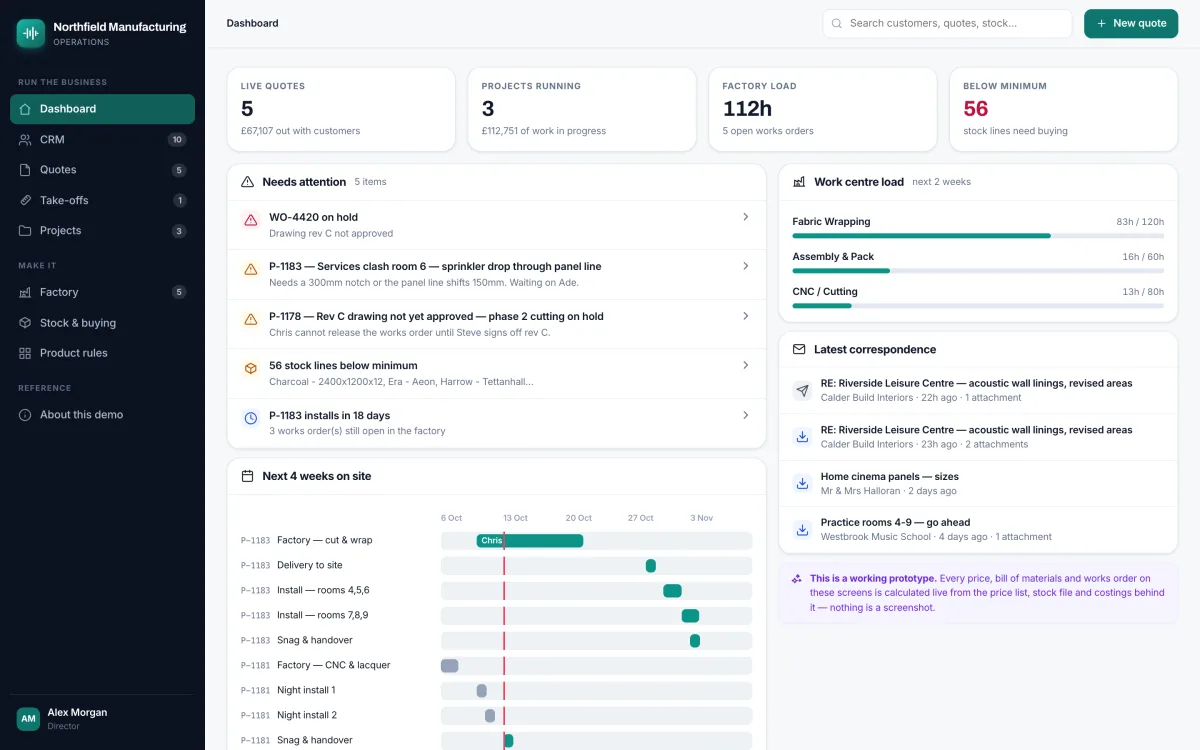Click the Factory count badge 5
This screenshot has width=1200, height=750.
(x=179, y=292)
